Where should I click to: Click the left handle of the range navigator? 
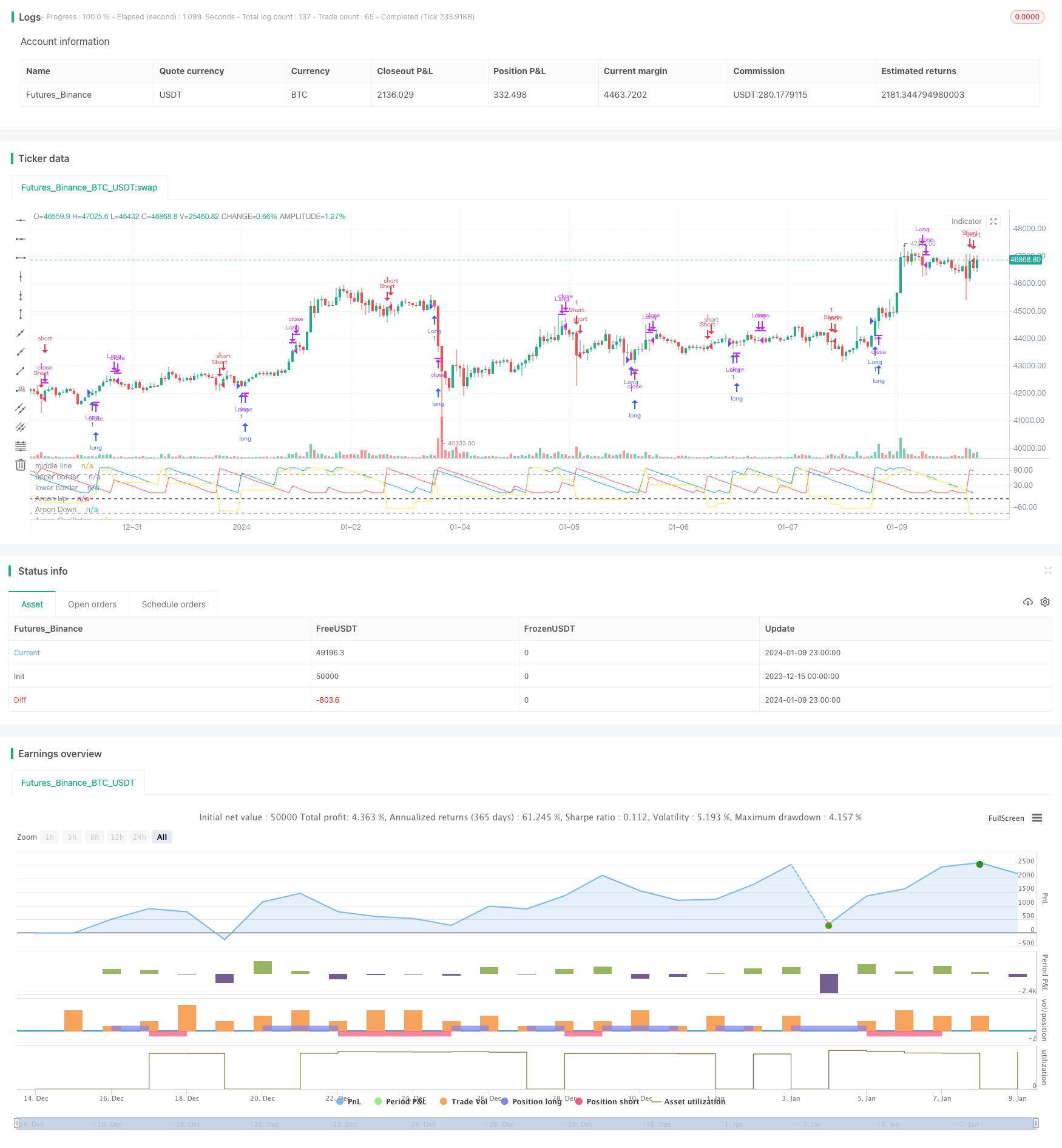point(17,1123)
